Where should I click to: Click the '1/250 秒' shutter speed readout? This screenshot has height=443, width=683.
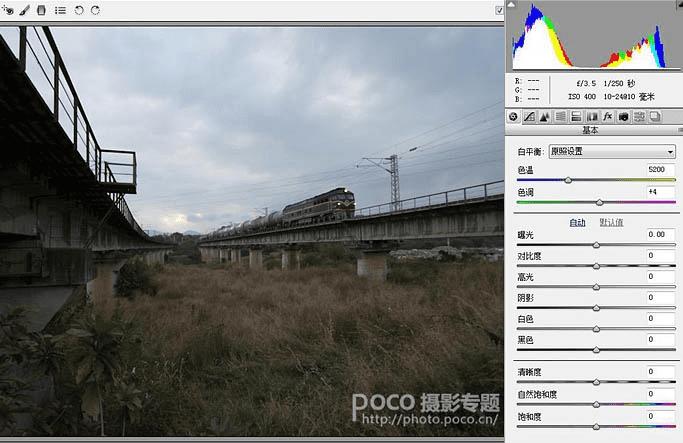[x=619, y=83]
